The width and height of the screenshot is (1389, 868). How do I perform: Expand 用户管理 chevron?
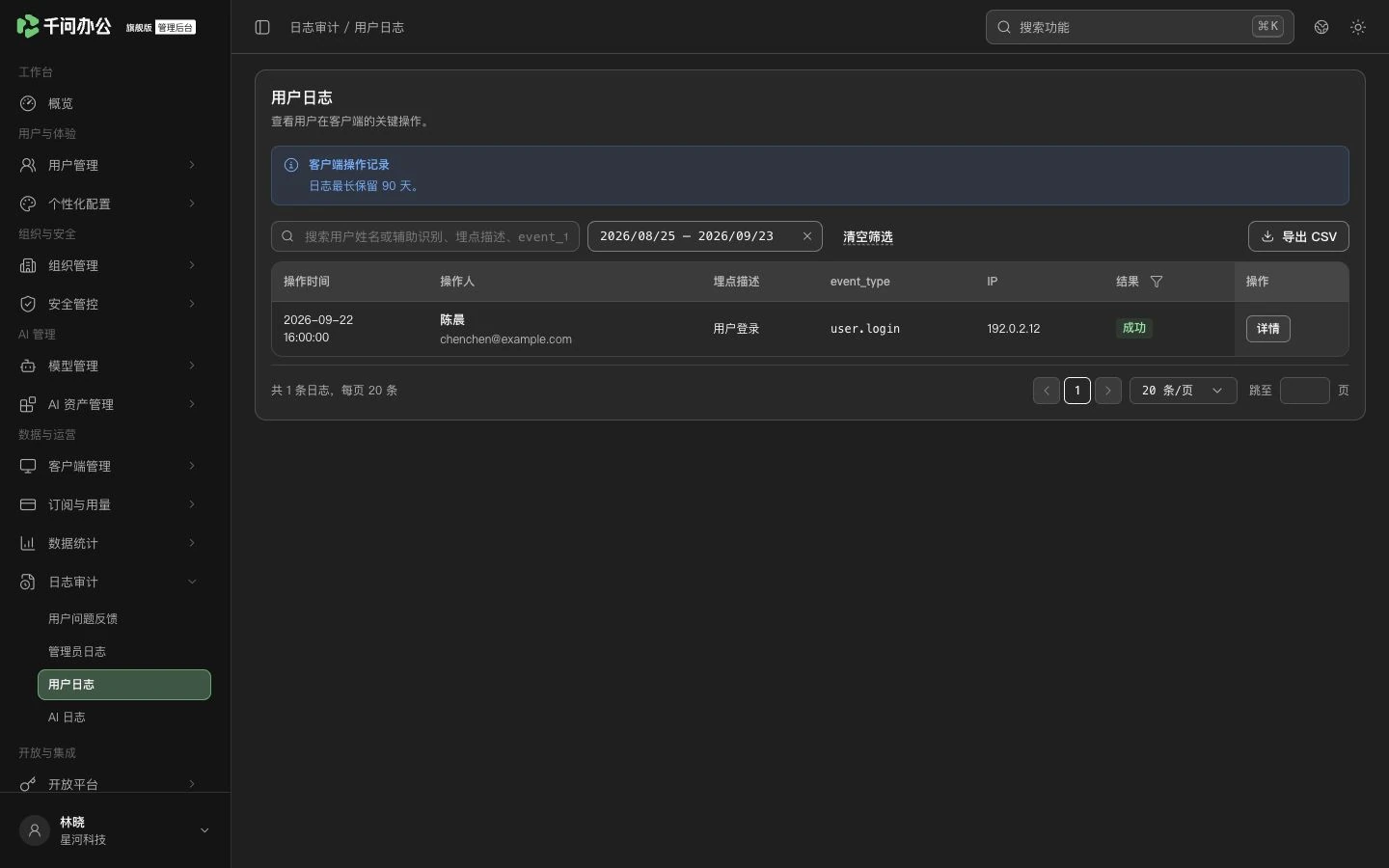(192, 165)
